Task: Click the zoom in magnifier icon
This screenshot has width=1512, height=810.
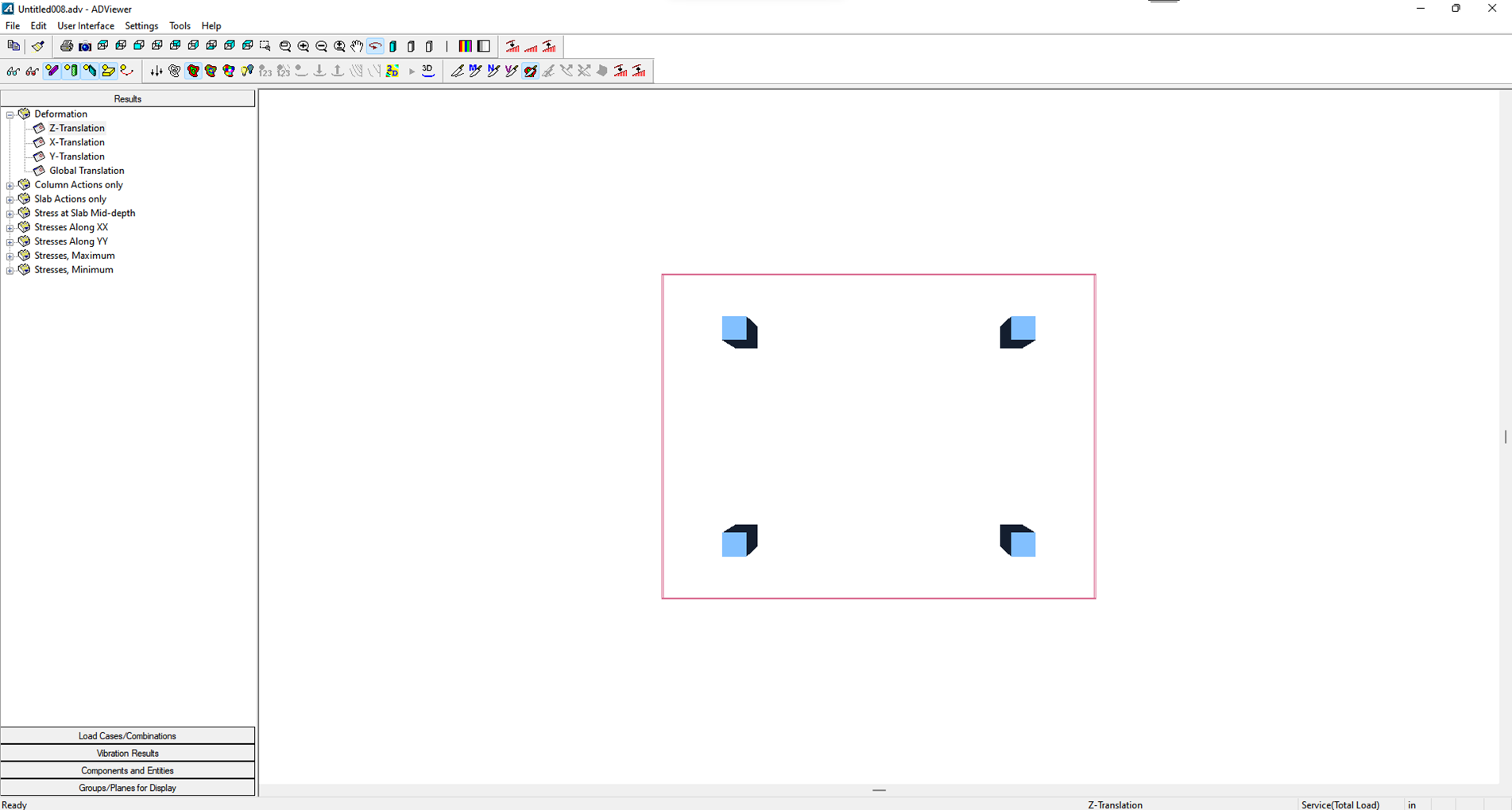Action: (x=304, y=46)
